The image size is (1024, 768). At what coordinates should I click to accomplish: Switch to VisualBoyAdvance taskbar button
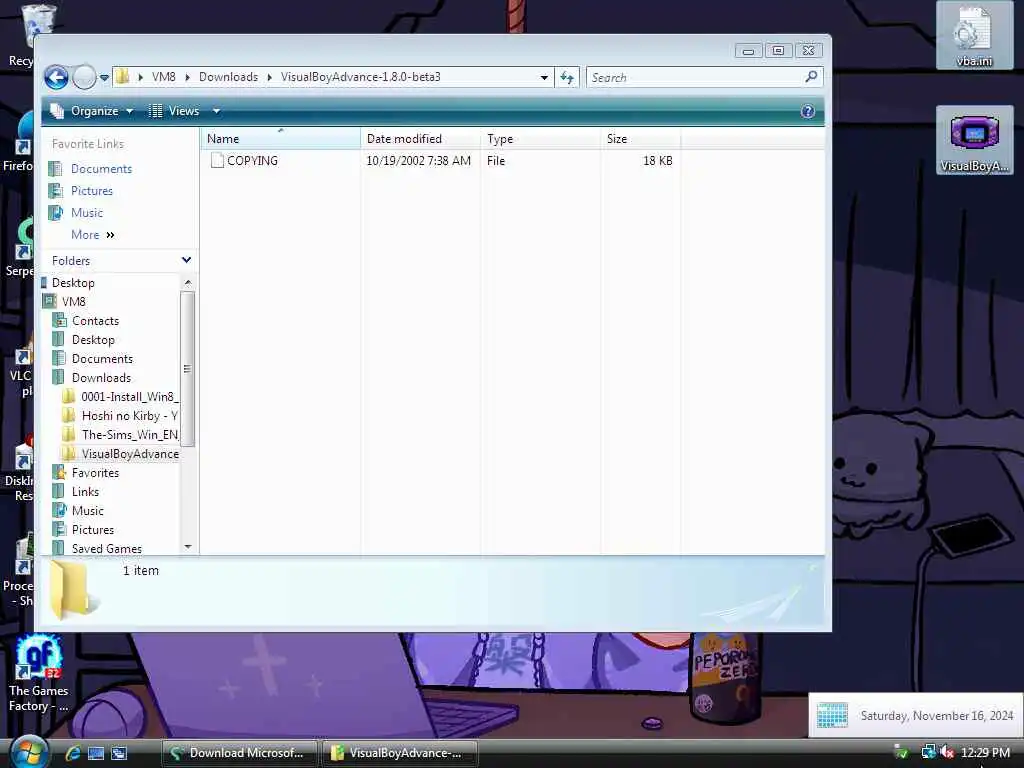400,753
